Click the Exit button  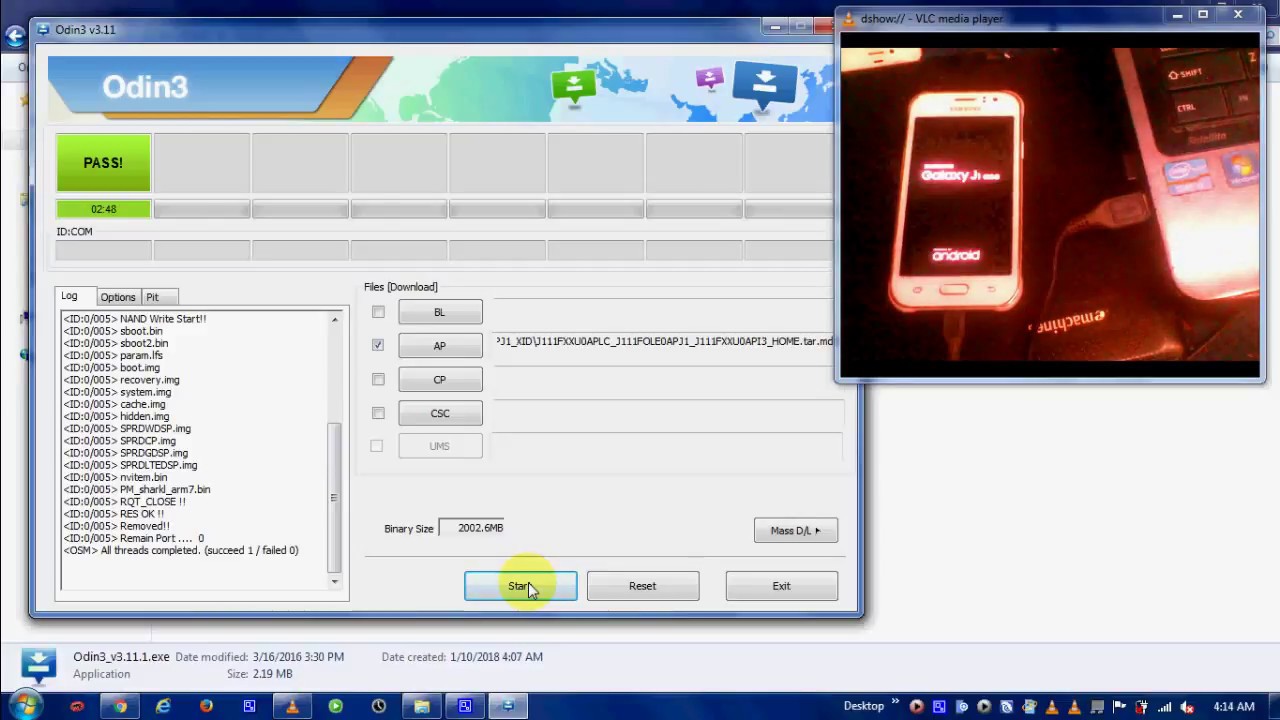click(x=781, y=586)
